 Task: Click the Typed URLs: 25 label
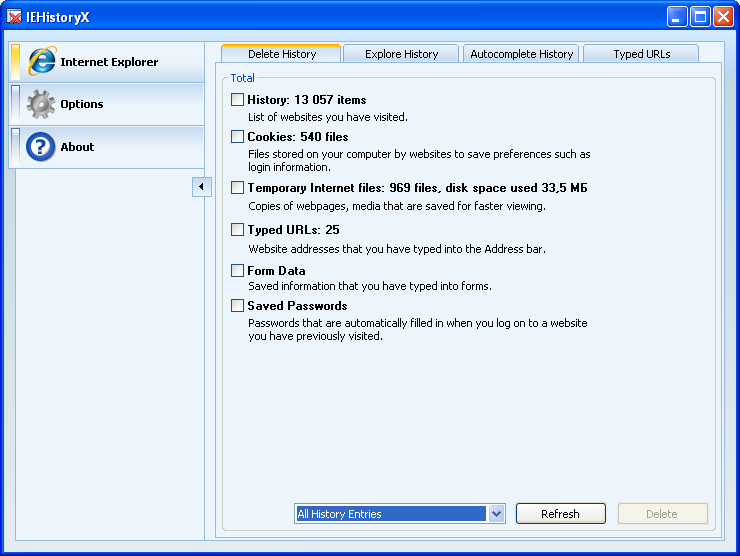coord(294,230)
